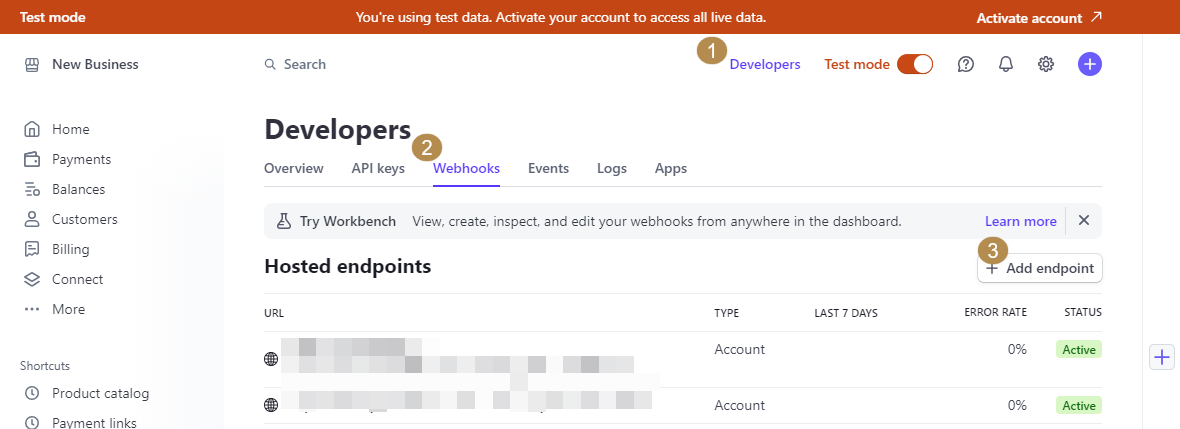Open Connect in the sidebar
The image size is (1180, 429).
click(77, 279)
